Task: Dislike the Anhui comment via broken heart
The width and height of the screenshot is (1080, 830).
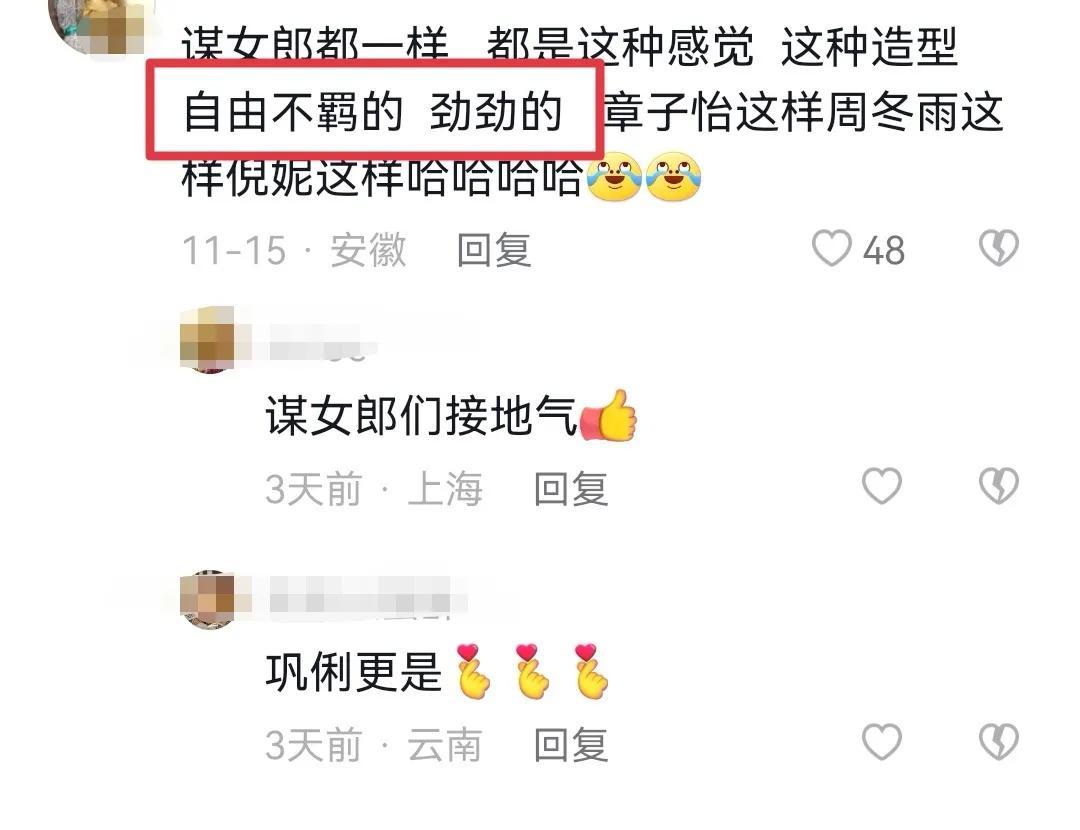Action: pos(999,248)
